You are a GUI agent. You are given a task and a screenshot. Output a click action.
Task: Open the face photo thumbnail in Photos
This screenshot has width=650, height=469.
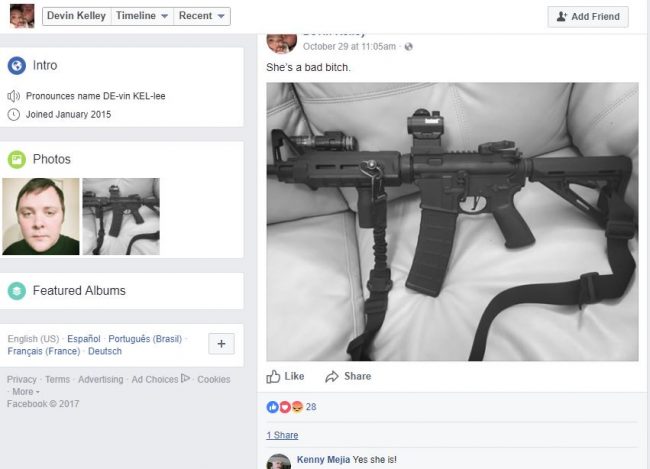click(41, 216)
